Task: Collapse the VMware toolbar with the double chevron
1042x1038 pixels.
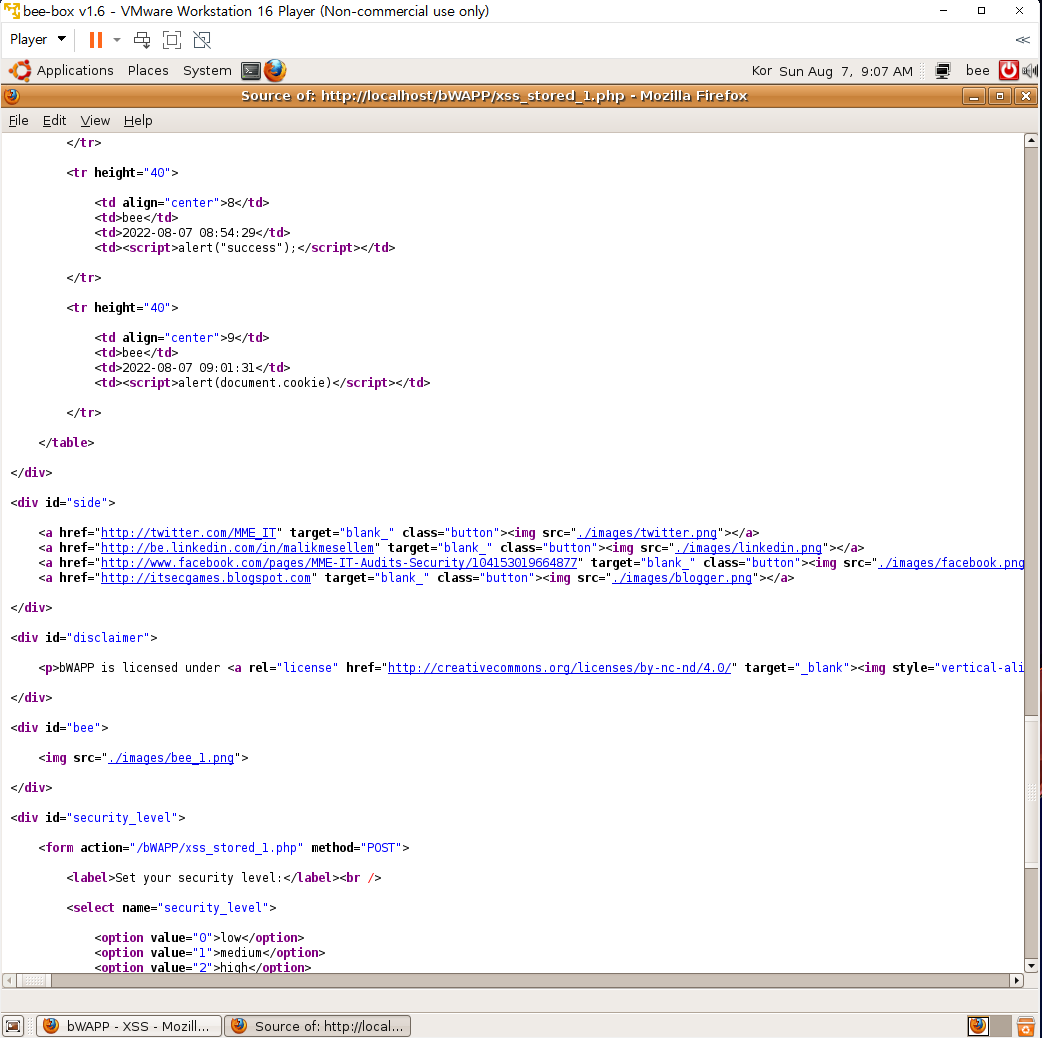Action: tap(1022, 40)
